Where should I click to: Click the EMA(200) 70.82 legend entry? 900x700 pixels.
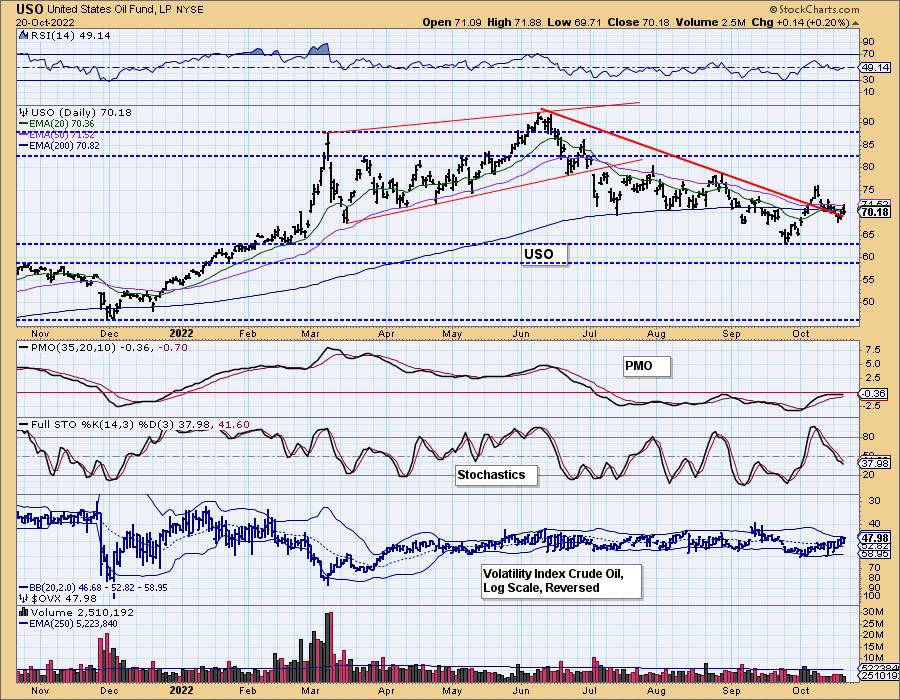click(x=64, y=146)
